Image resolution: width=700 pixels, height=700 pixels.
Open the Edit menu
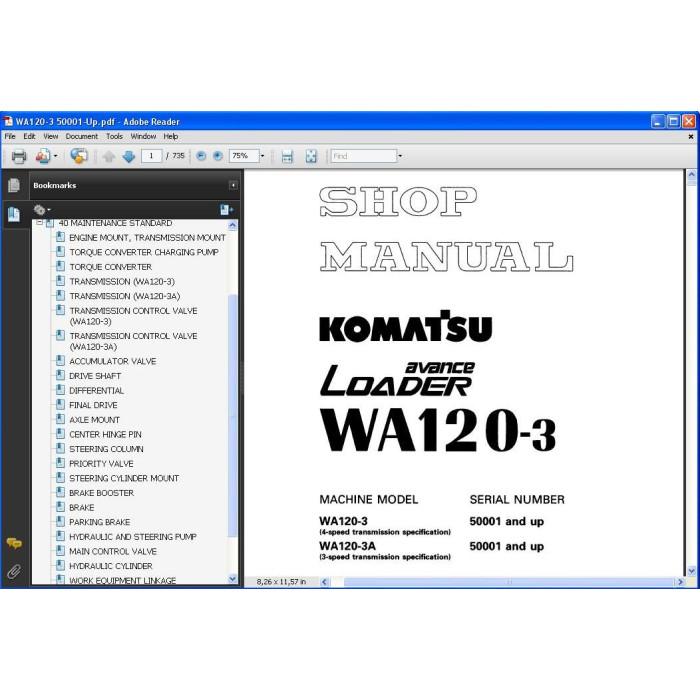pyautogui.click(x=29, y=136)
